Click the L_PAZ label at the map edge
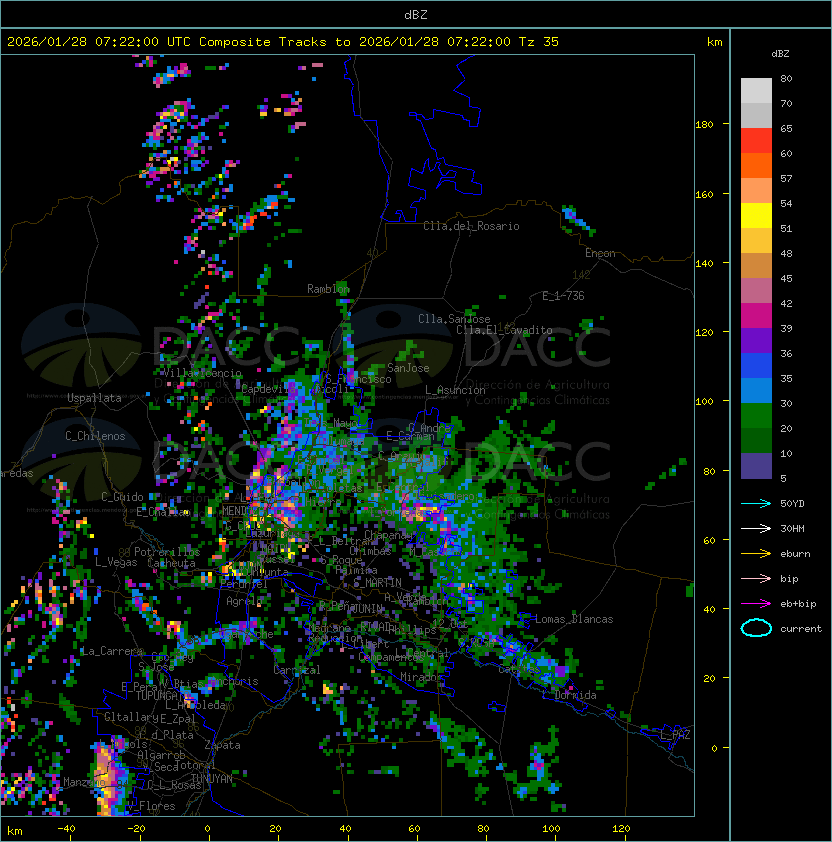The width and height of the screenshot is (832, 842). [x=675, y=735]
